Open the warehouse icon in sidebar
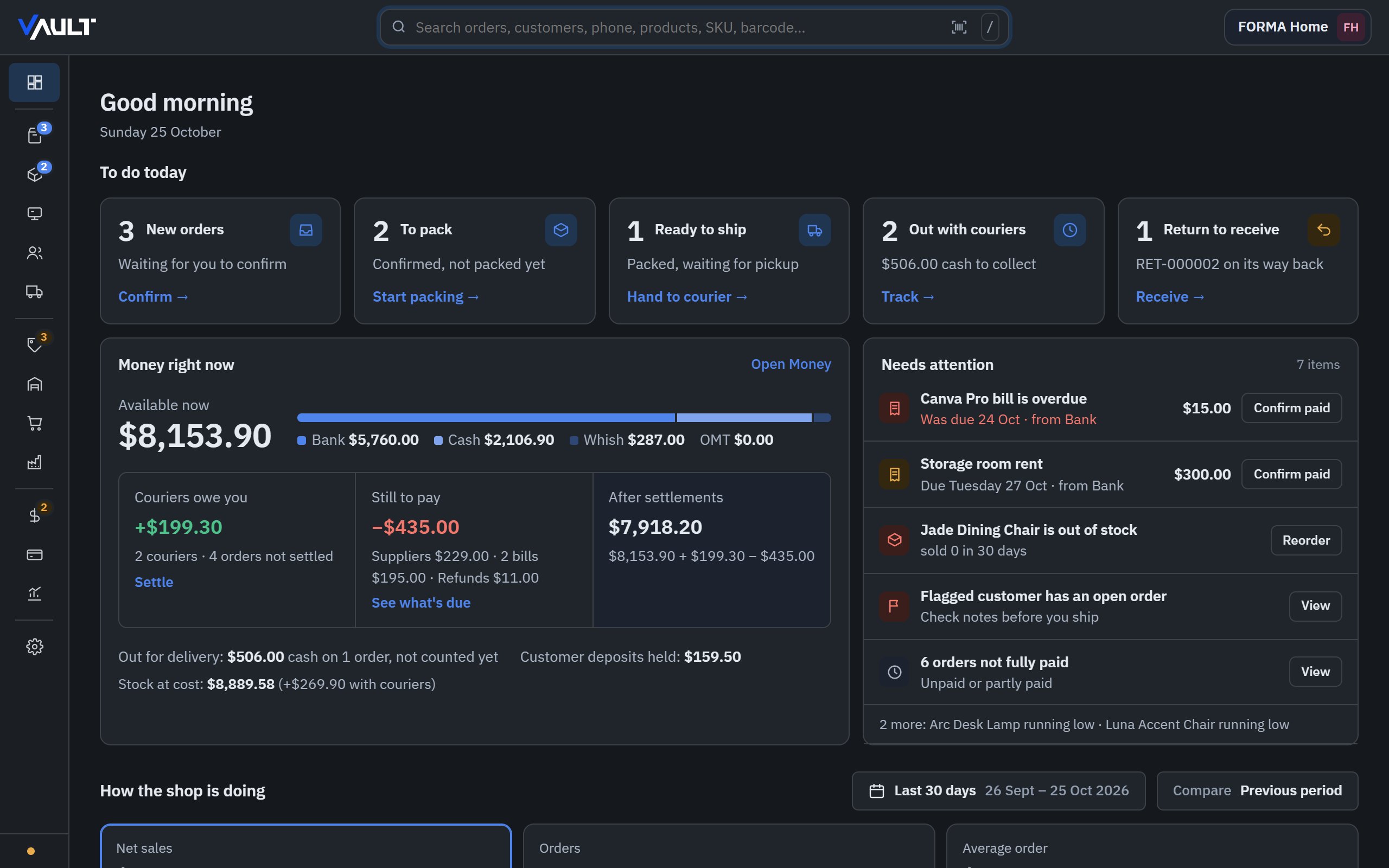The height and width of the screenshot is (868, 1389). 34,384
